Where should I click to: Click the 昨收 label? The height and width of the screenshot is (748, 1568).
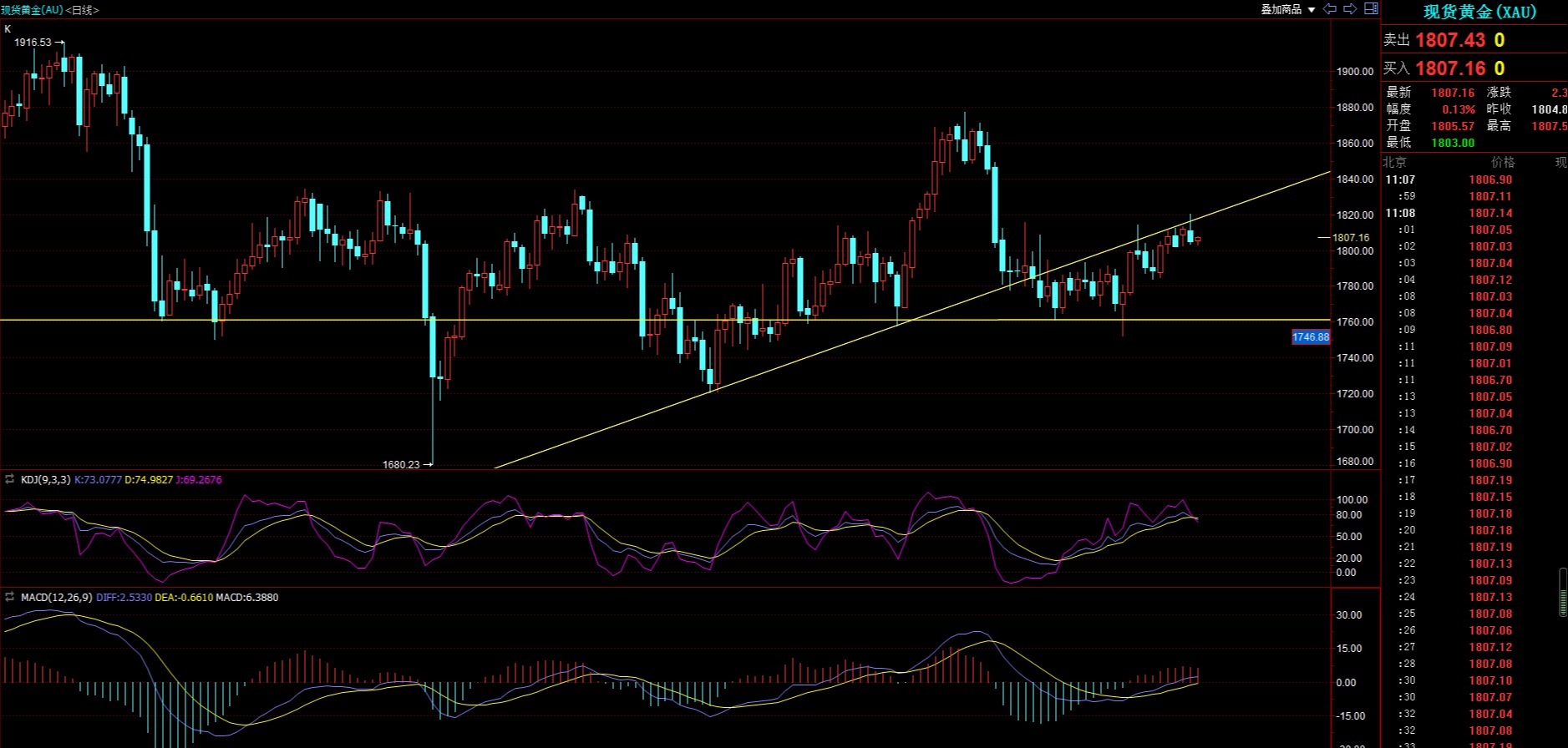tap(1499, 109)
